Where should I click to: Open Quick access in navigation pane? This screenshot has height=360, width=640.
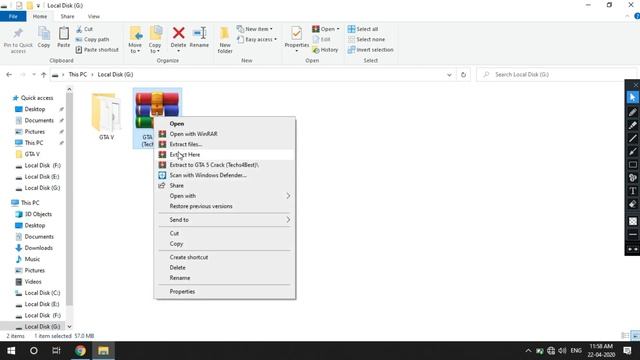click(x=37, y=98)
